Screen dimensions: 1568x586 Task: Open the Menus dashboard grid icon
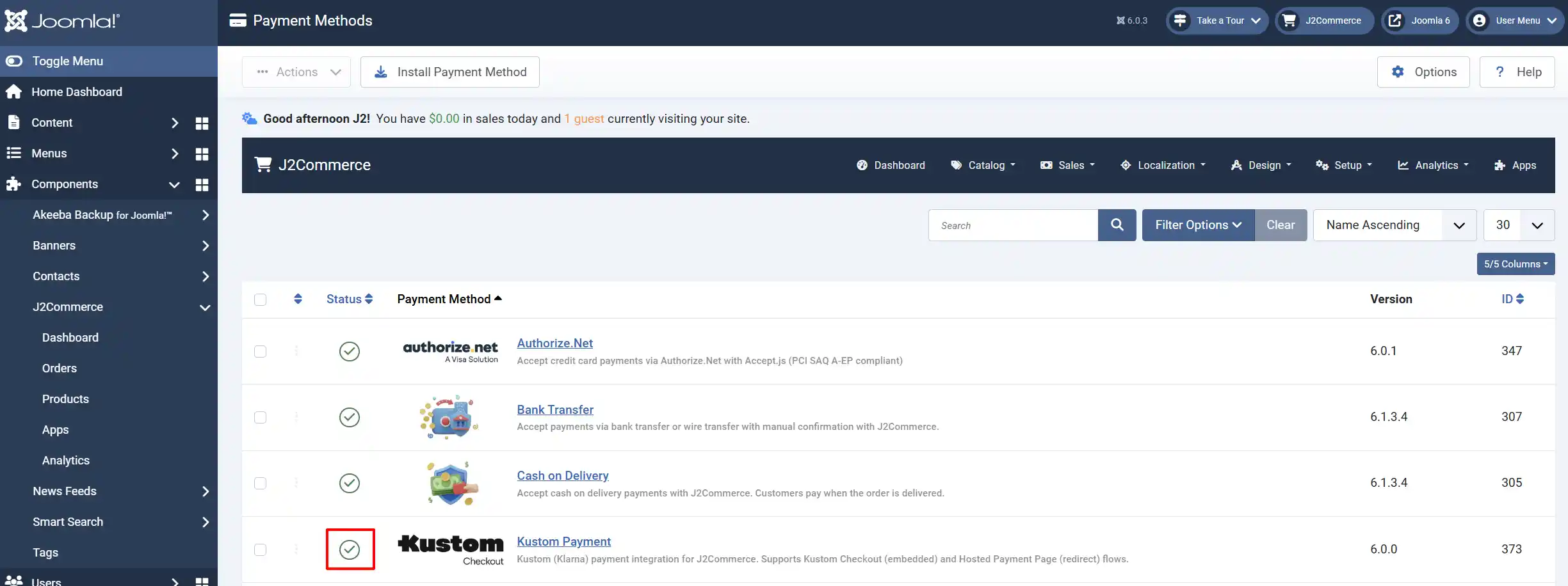click(x=202, y=154)
